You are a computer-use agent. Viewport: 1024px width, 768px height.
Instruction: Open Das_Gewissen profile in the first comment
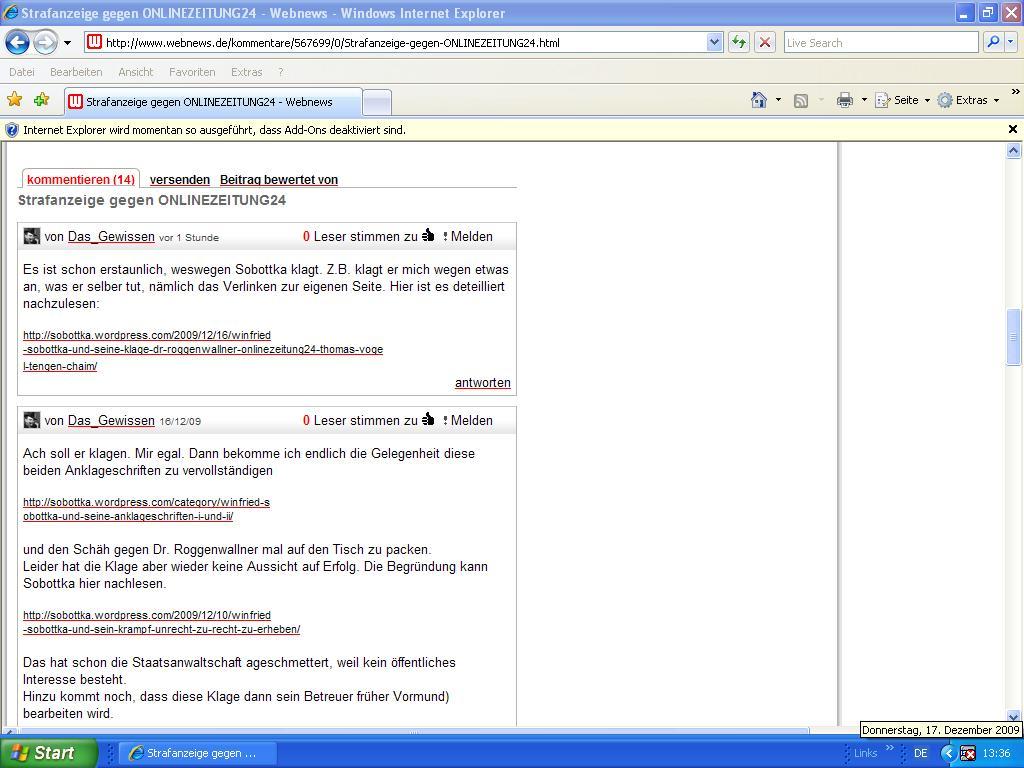click(x=111, y=236)
